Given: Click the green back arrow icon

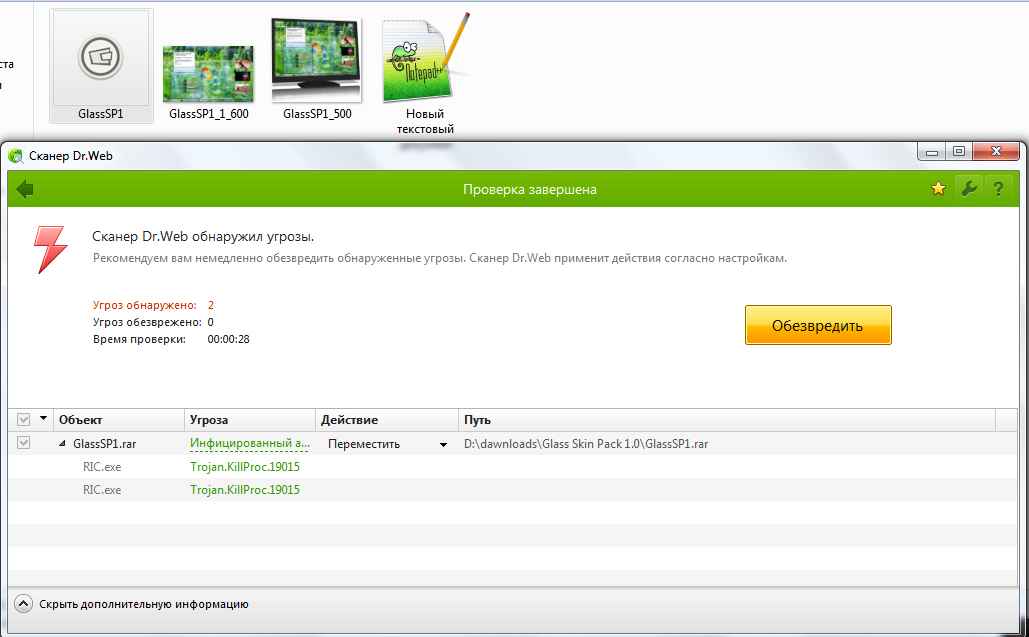Looking at the screenshot, I should point(25,189).
